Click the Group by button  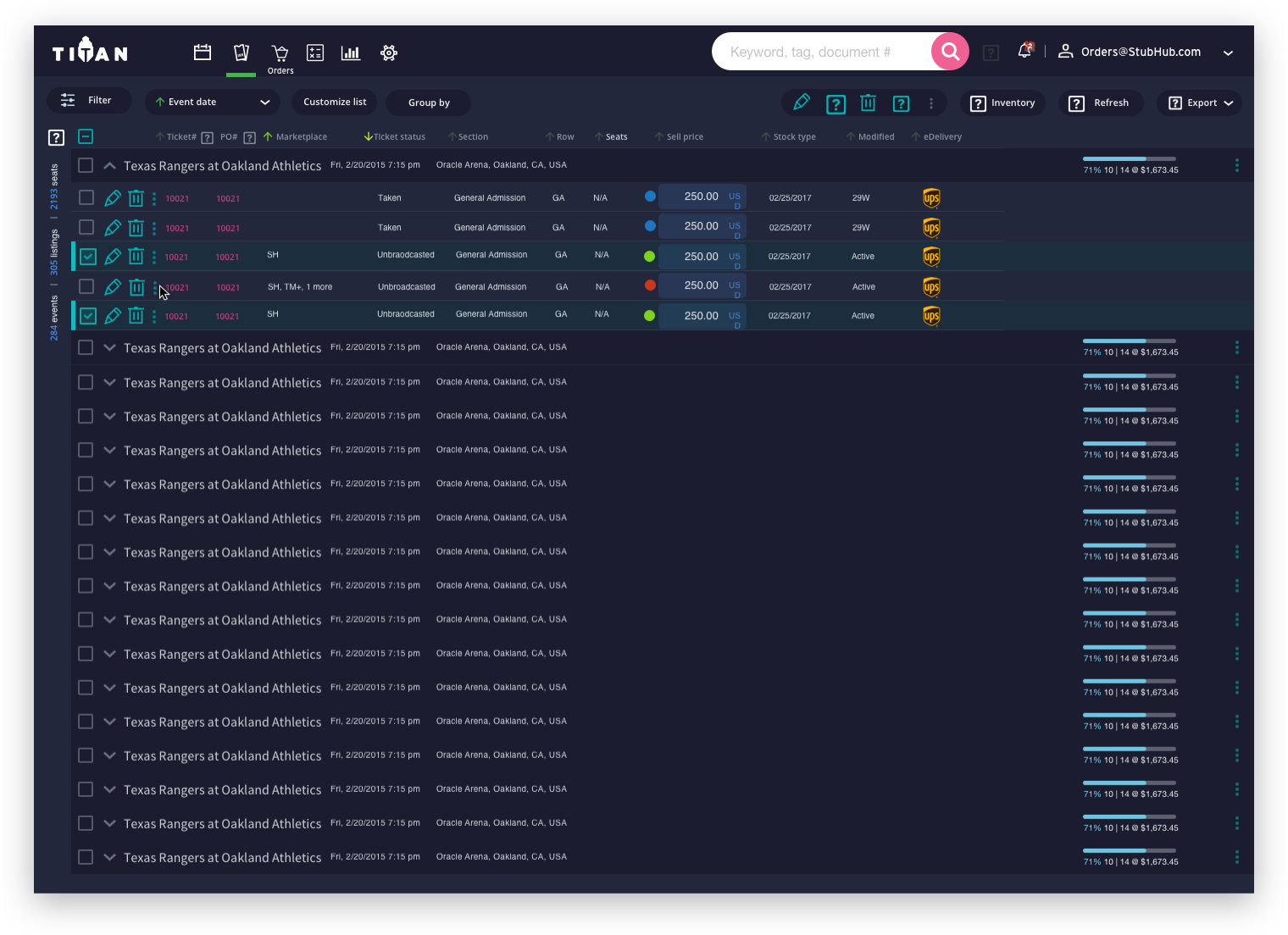pos(429,102)
